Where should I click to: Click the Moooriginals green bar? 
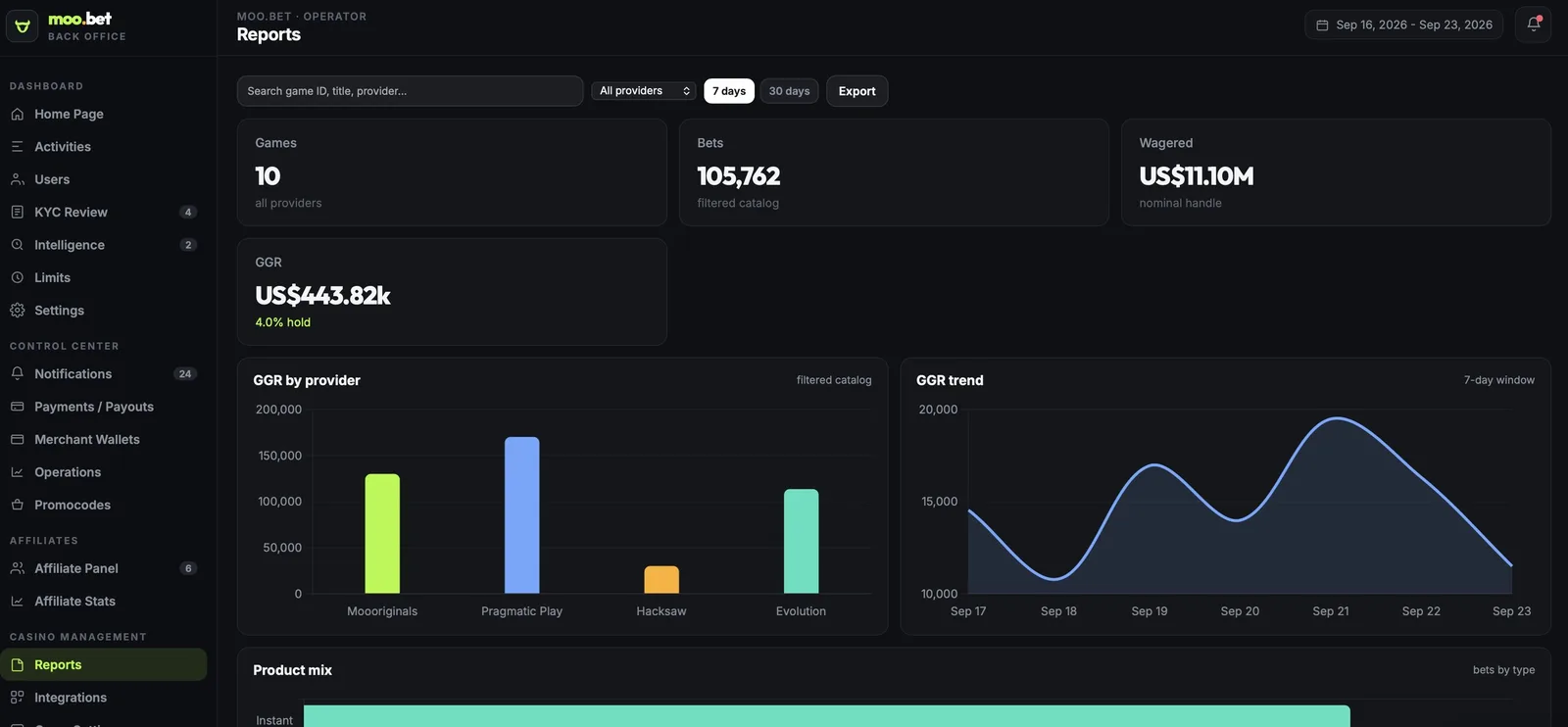382,534
